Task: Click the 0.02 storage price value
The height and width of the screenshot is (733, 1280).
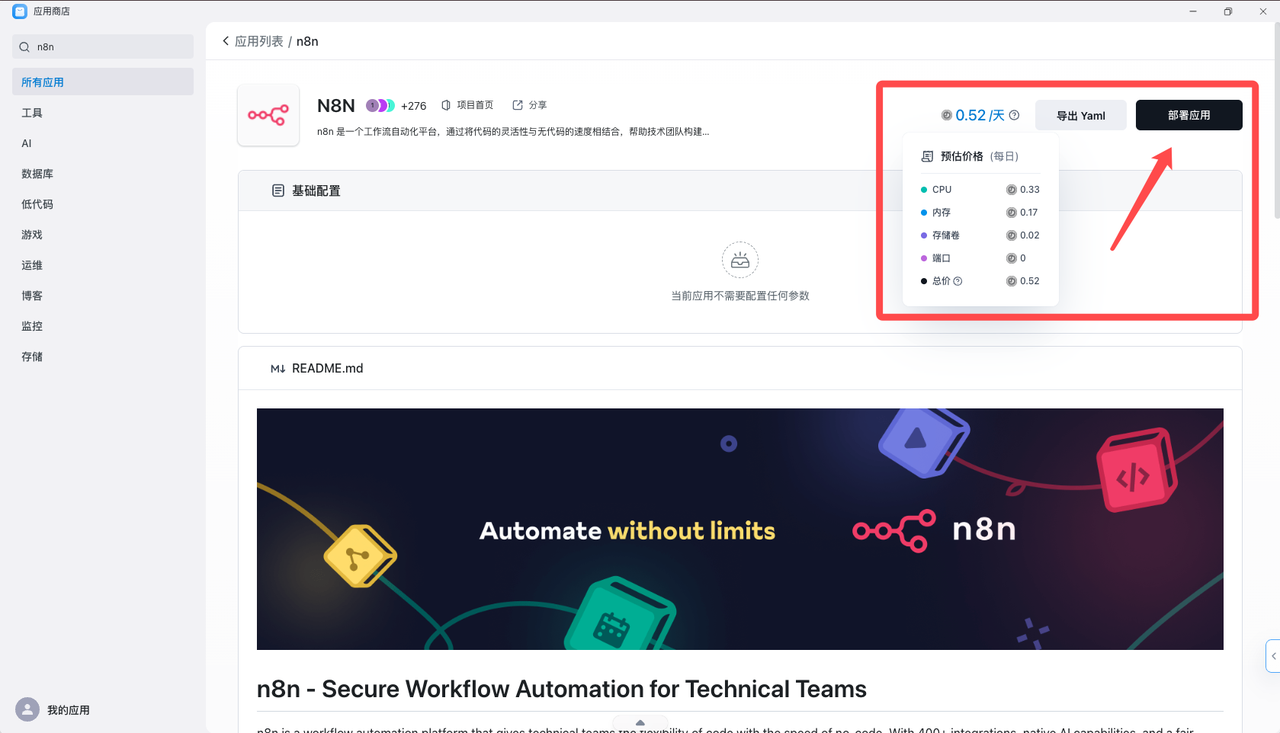Action: click(1030, 235)
